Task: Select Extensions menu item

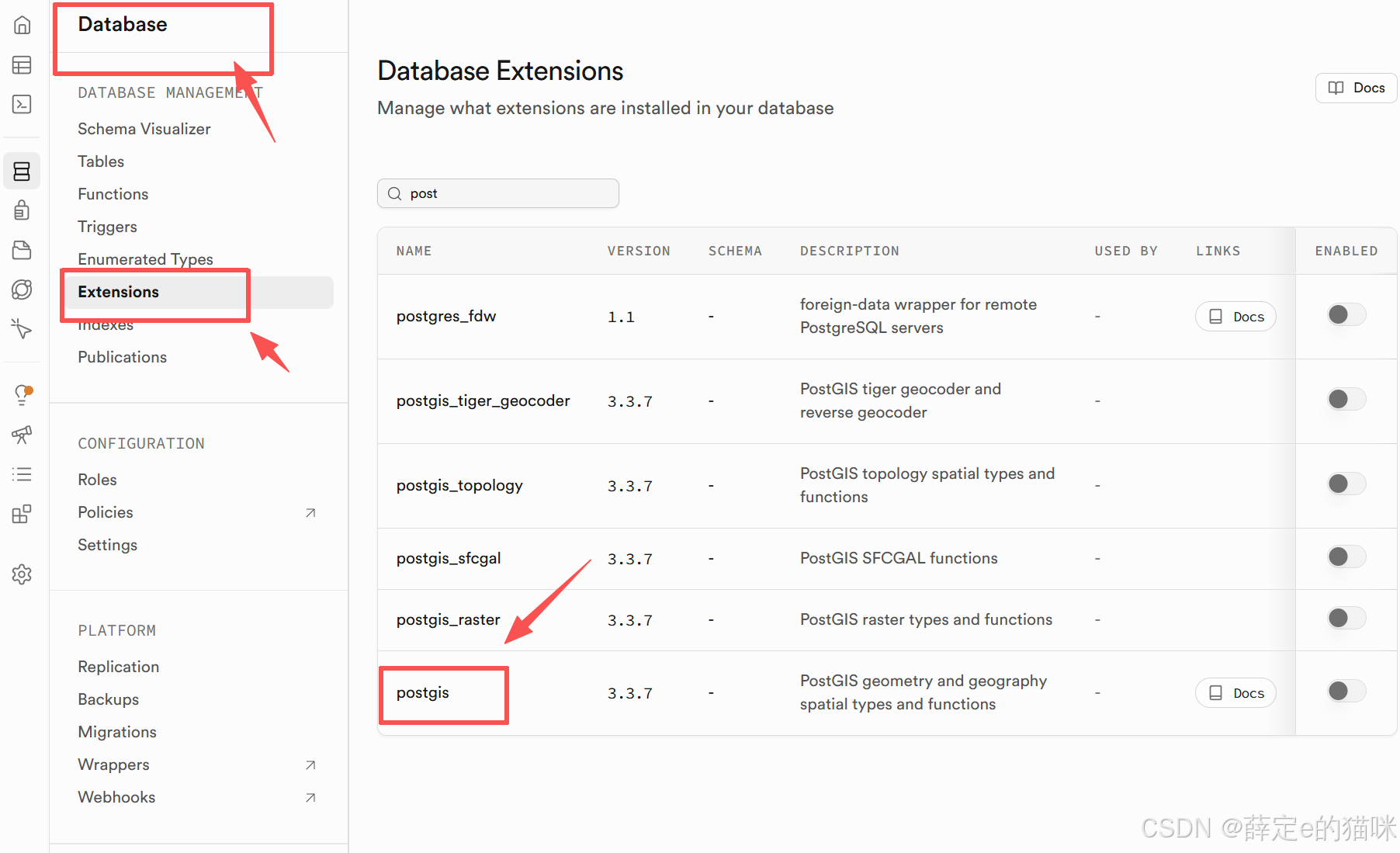Action: (199, 292)
